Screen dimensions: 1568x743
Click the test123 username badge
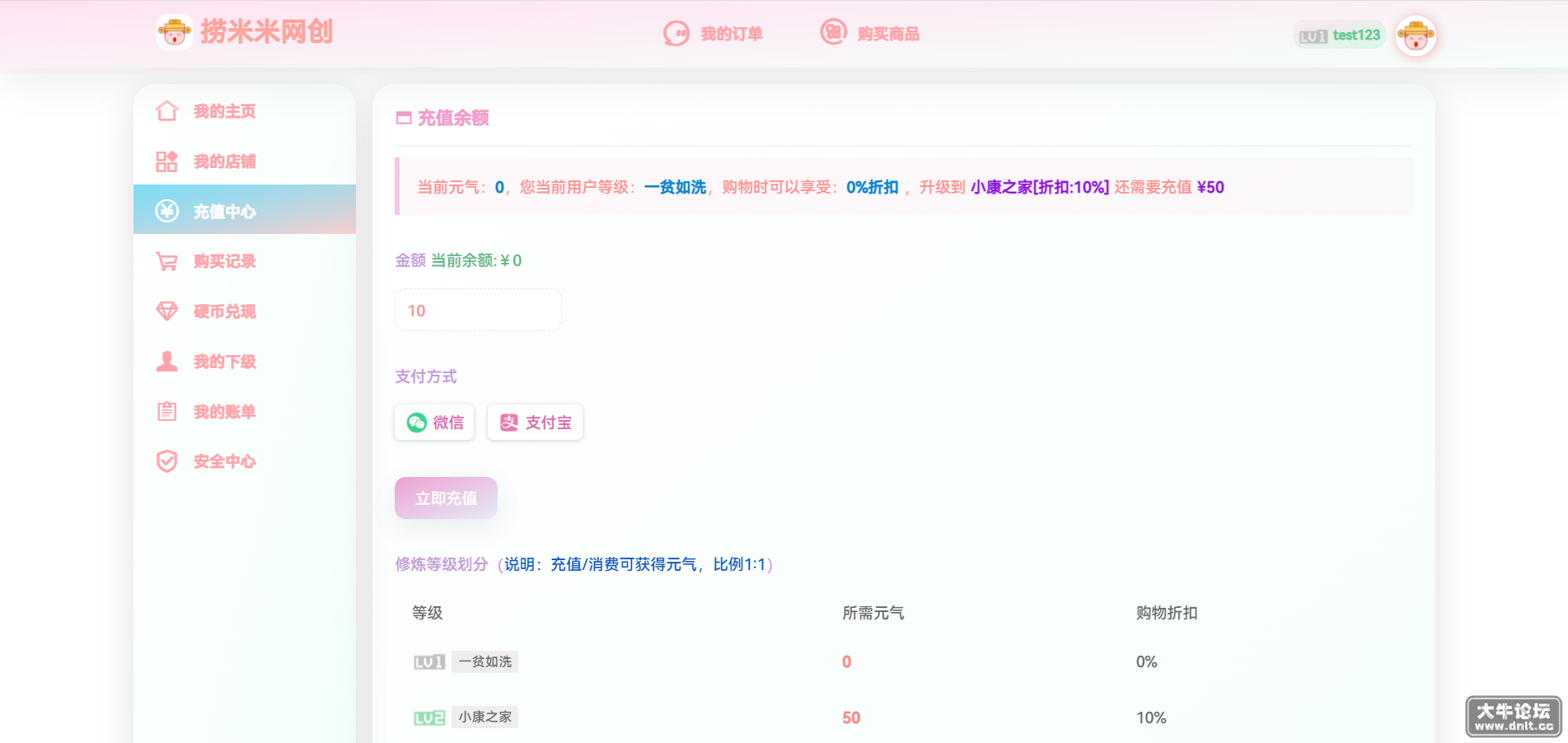click(1340, 35)
